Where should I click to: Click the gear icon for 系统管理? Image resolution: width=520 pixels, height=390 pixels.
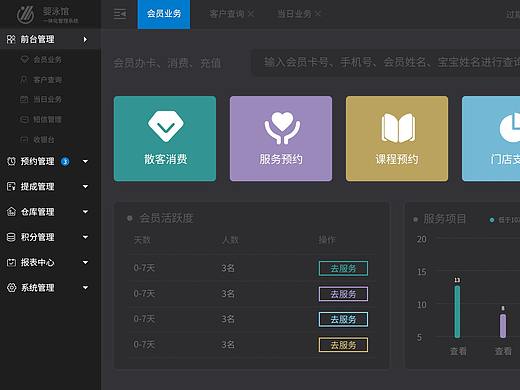click(x=11, y=288)
